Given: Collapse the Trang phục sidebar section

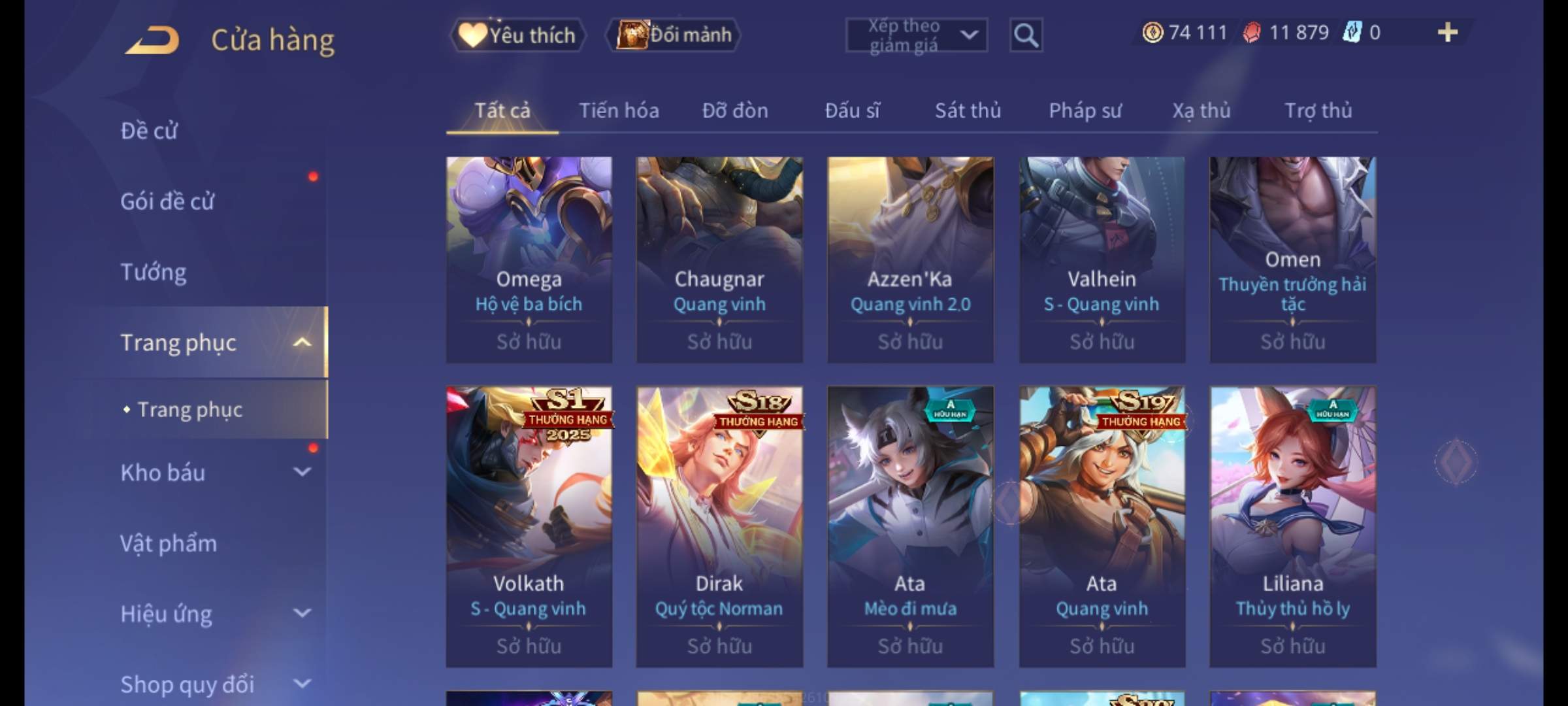Looking at the screenshot, I should coord(302,342).
